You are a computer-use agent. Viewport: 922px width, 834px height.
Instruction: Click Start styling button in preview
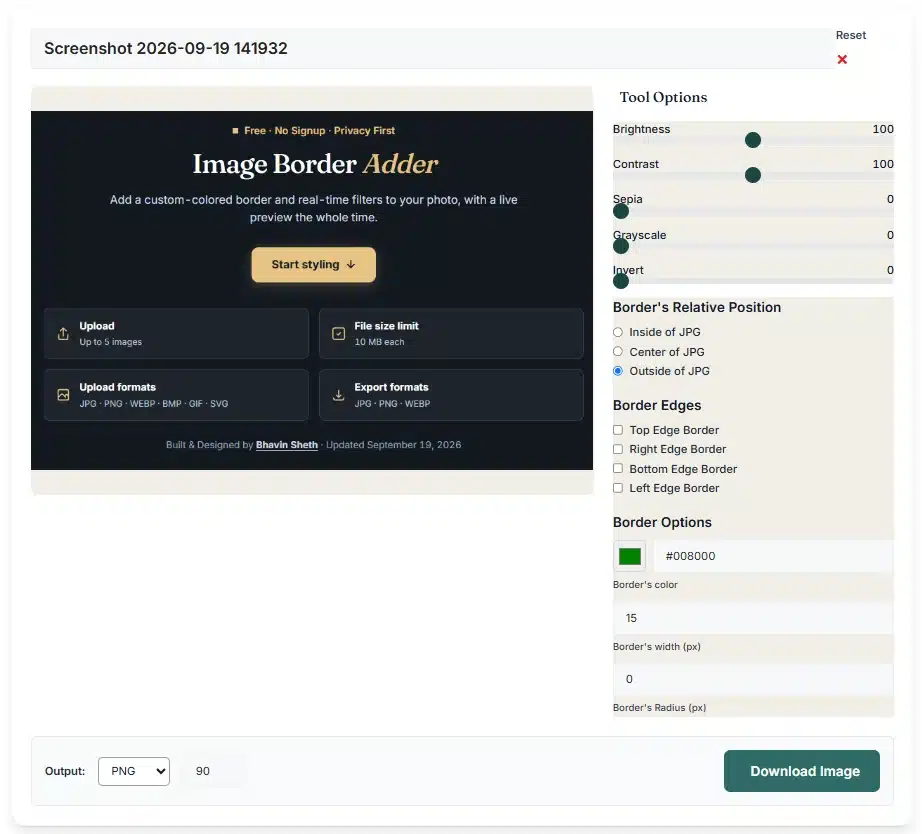313,265
